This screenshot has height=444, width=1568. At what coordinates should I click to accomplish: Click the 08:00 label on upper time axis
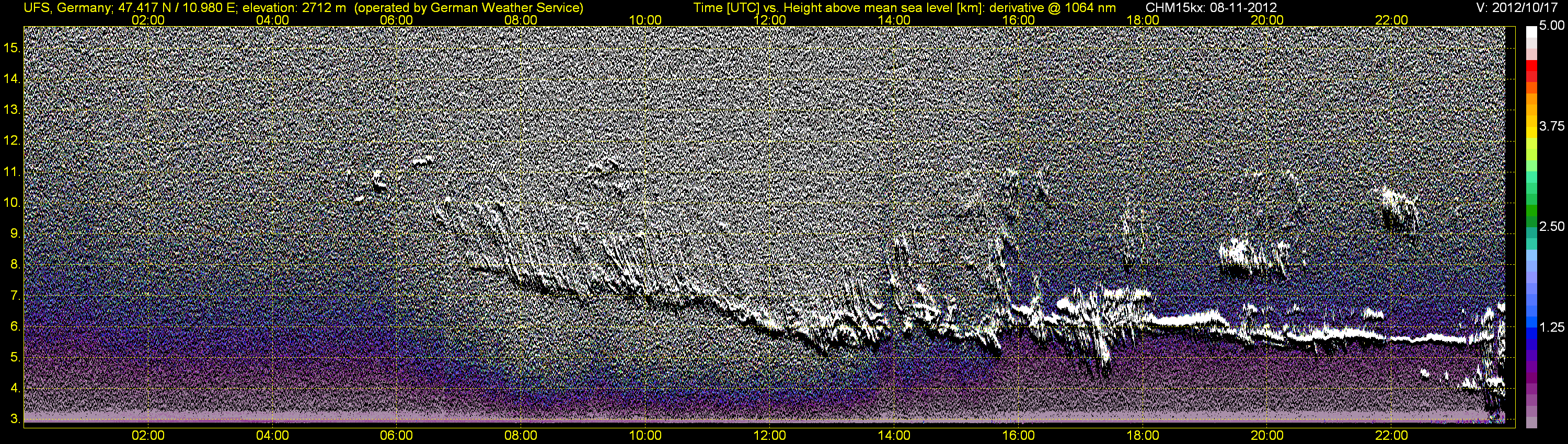point(521,19)
